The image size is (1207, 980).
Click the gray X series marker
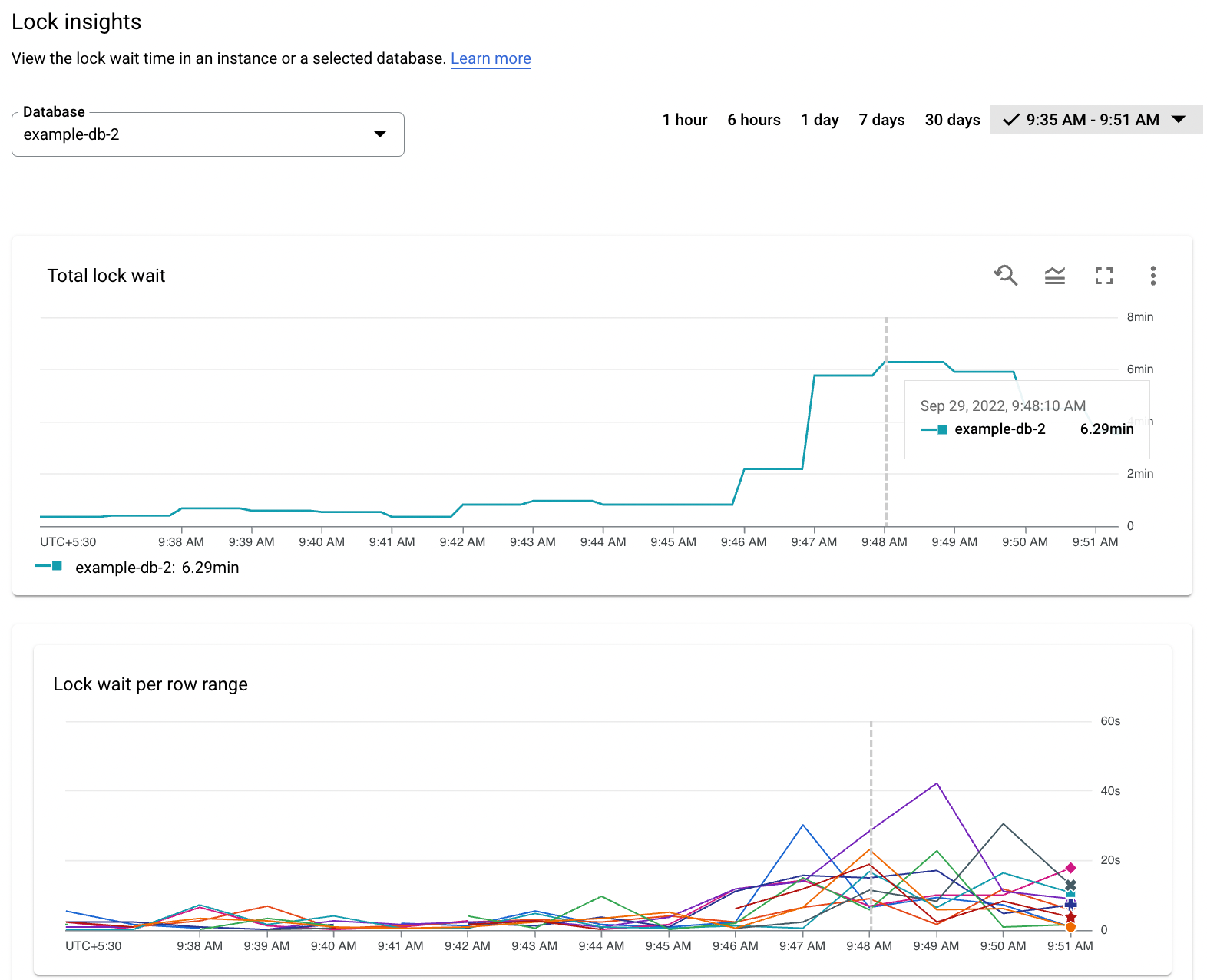pos(1071,886)
